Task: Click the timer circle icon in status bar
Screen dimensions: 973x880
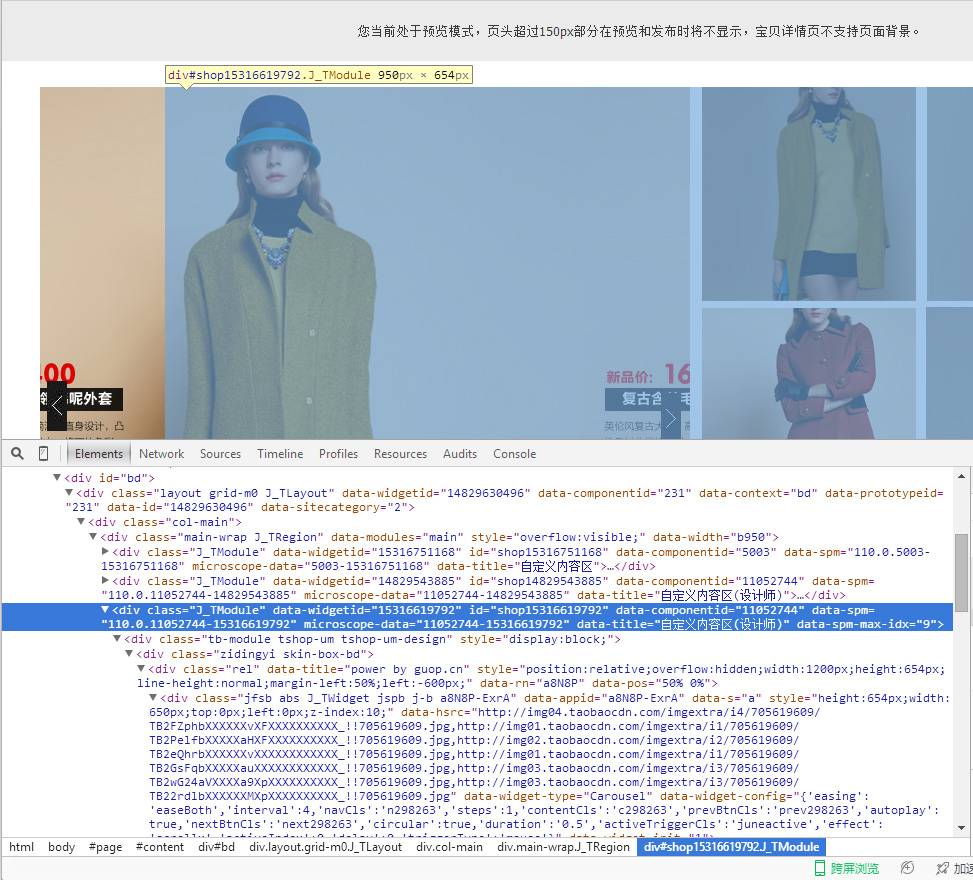Action: tap(906, 868)
